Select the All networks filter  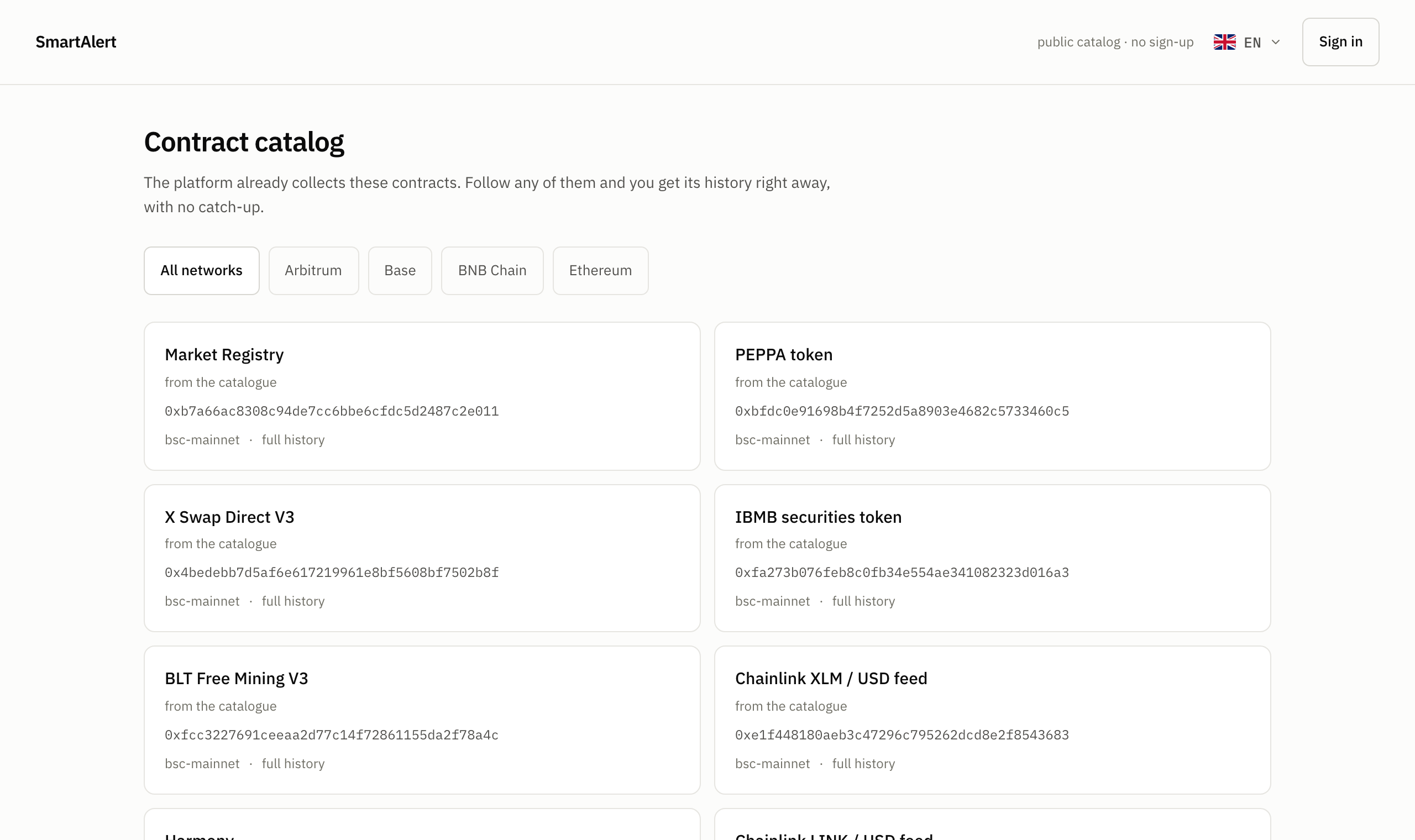click(202, 271)
